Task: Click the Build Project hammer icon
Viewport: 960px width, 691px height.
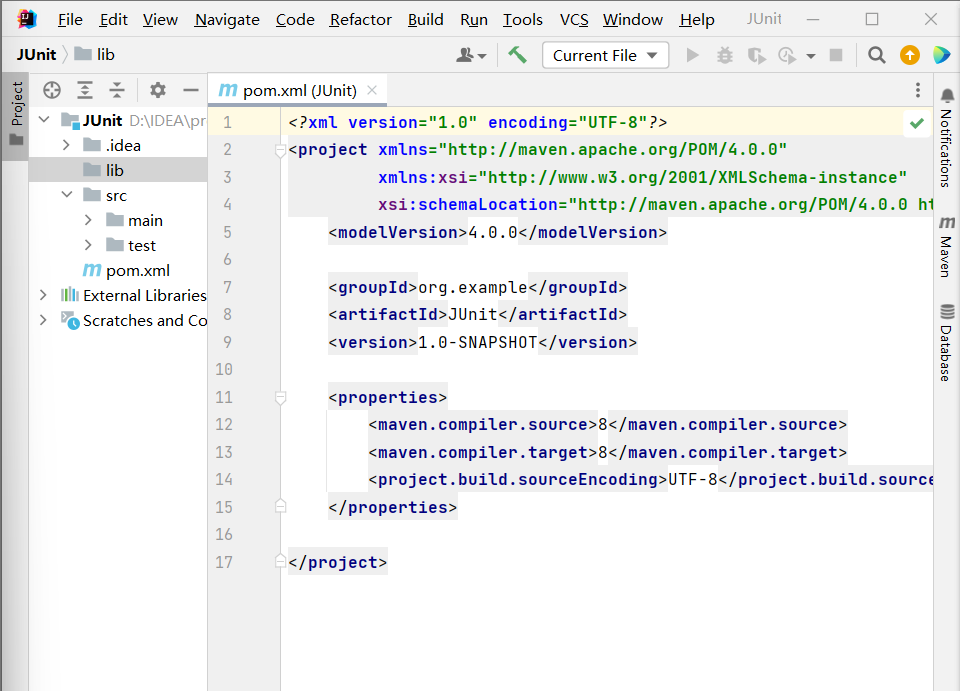Action: tap(517, 55)
